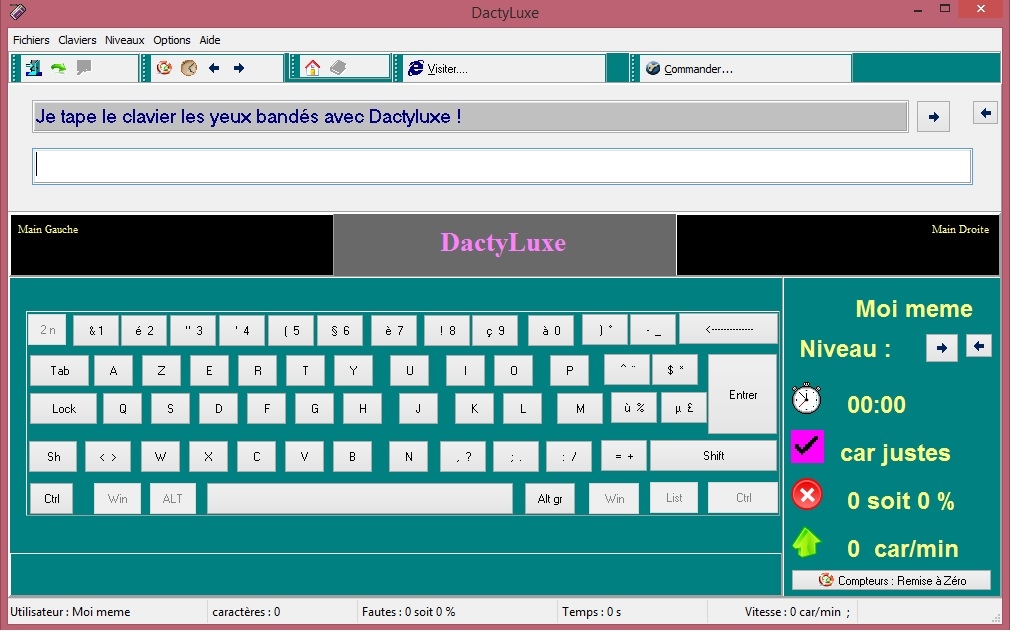Click the letter A key
The width and height of the screenshot is (1010, 632).
[113, 370]
